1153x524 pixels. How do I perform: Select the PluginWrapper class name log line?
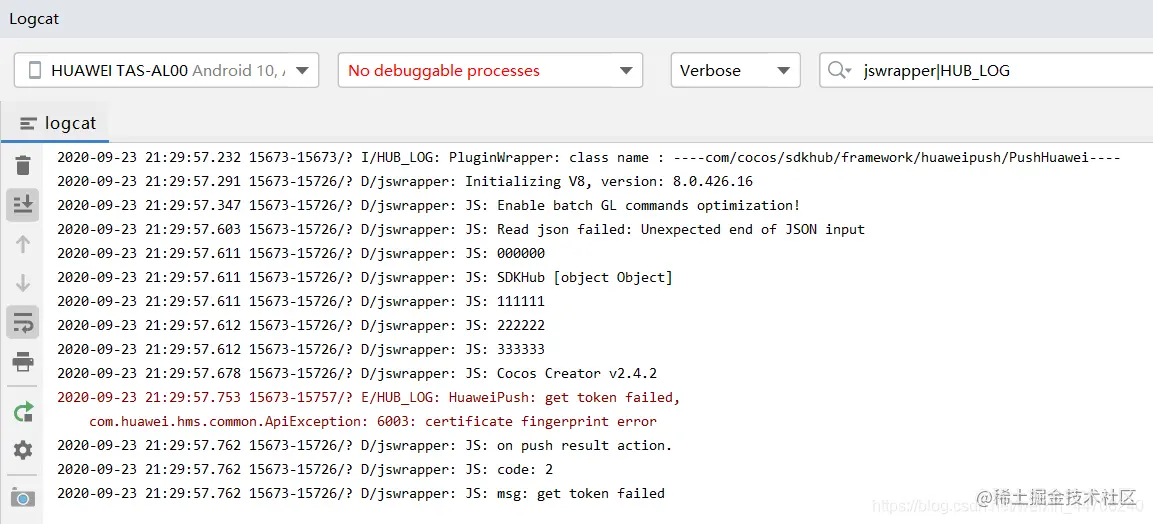pos(588,157)
